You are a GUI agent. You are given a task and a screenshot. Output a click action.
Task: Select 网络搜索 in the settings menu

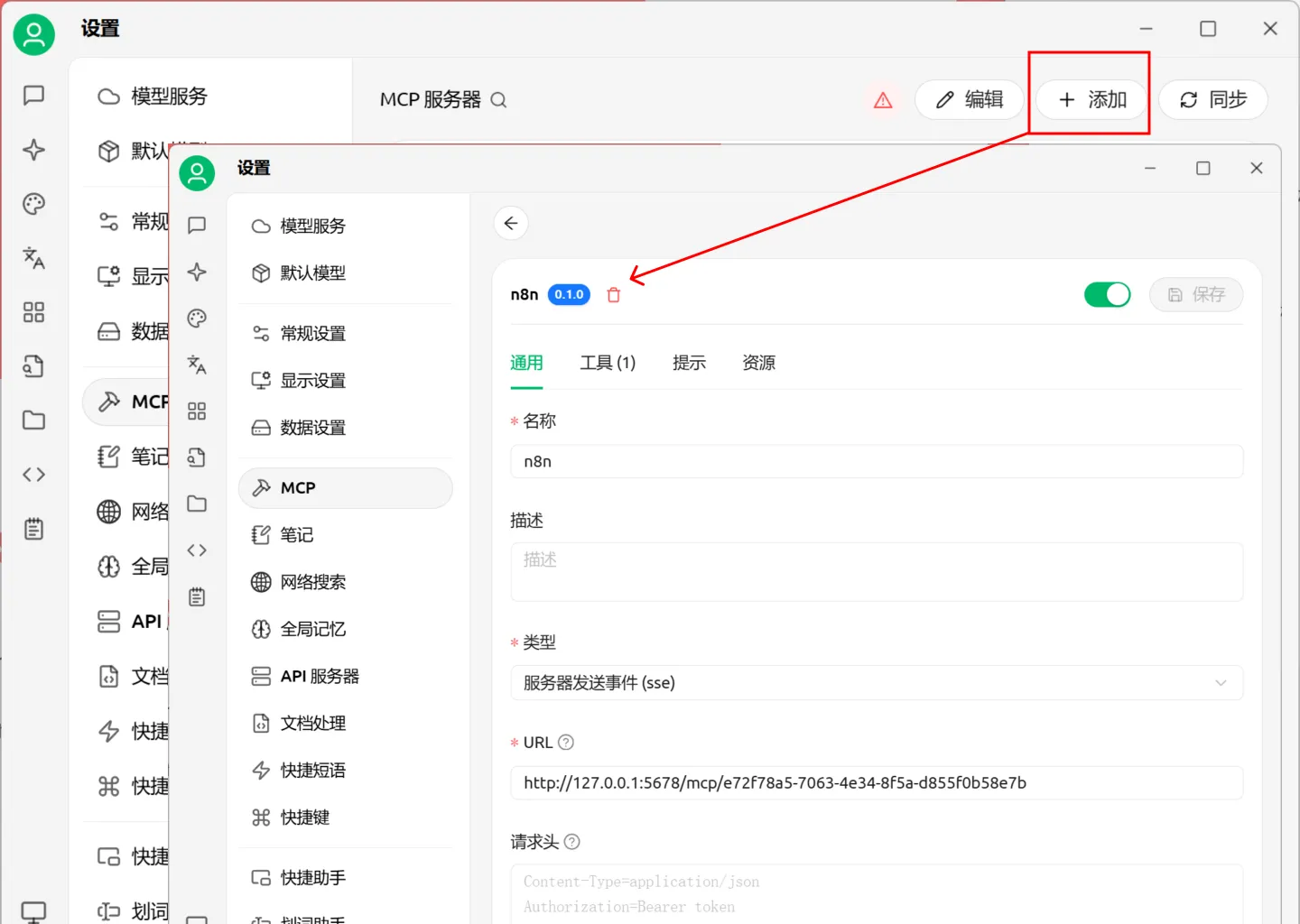click(312, 582)
